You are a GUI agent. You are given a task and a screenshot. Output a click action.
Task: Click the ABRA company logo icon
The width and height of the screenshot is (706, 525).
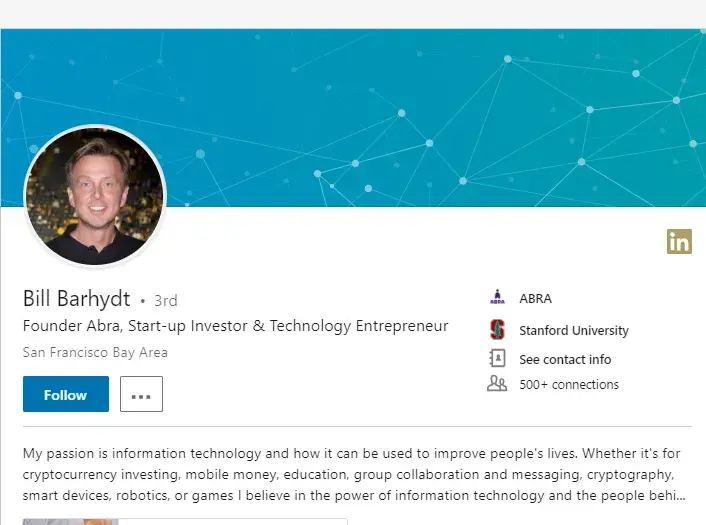497,298
